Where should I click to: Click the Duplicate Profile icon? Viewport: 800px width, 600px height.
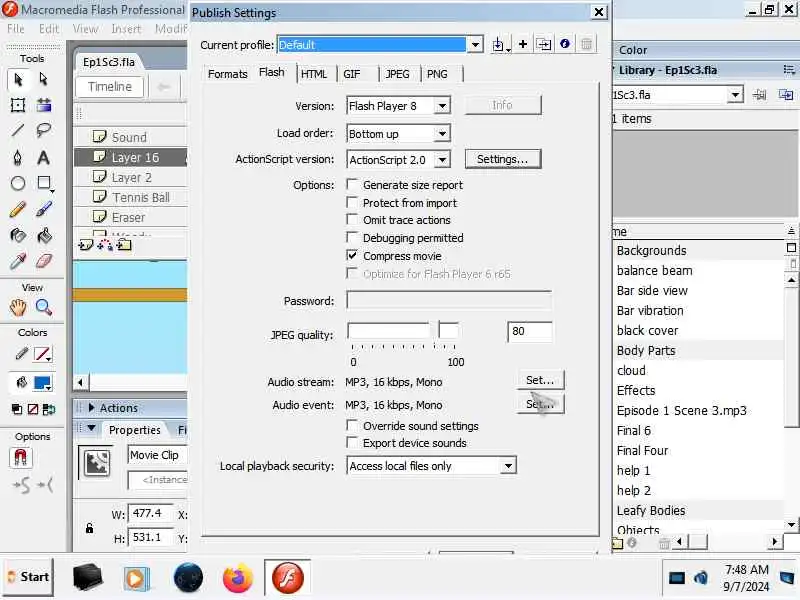point(544,44)
